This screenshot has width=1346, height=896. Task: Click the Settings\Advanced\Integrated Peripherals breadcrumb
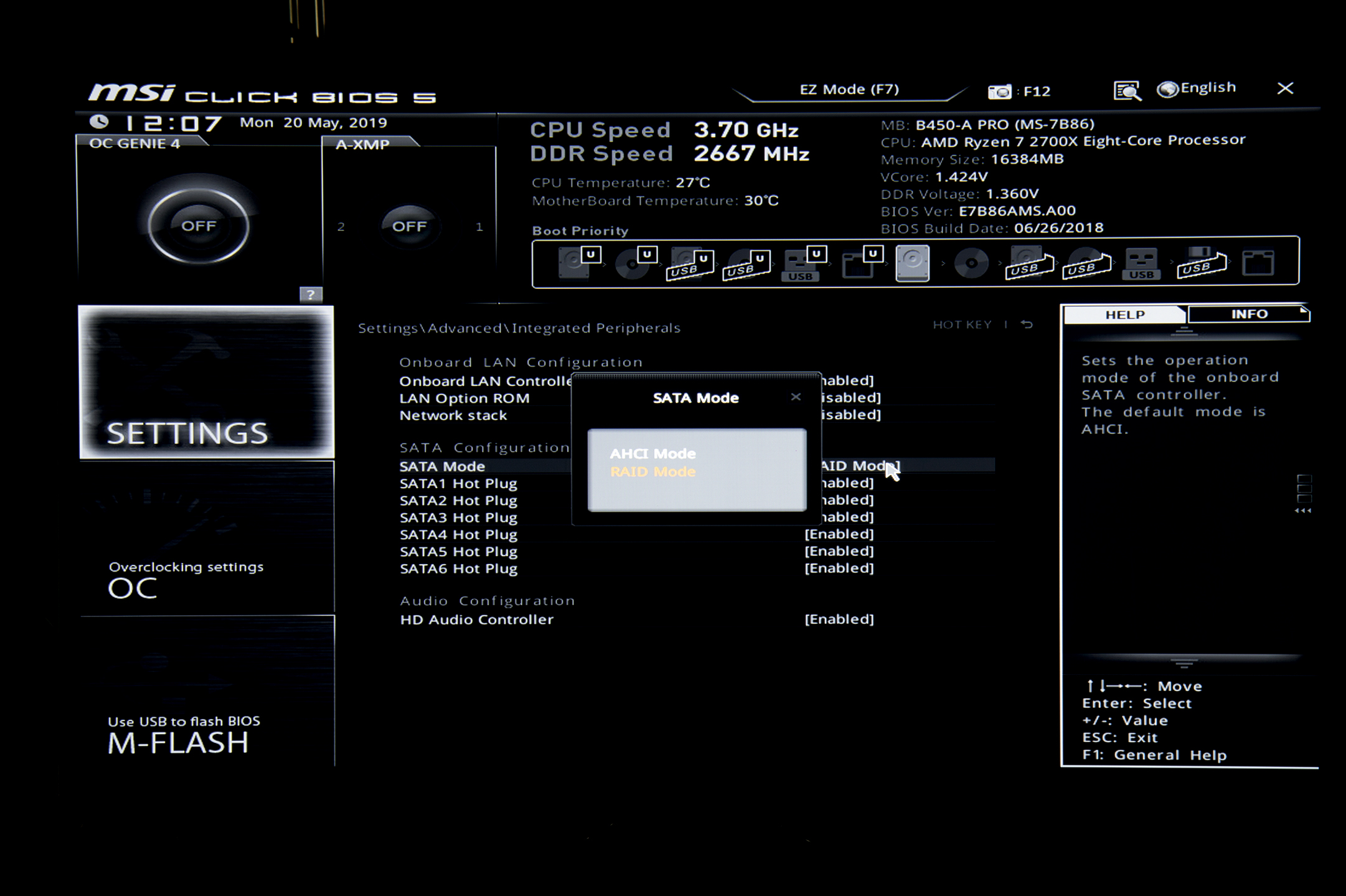[519, 328]
